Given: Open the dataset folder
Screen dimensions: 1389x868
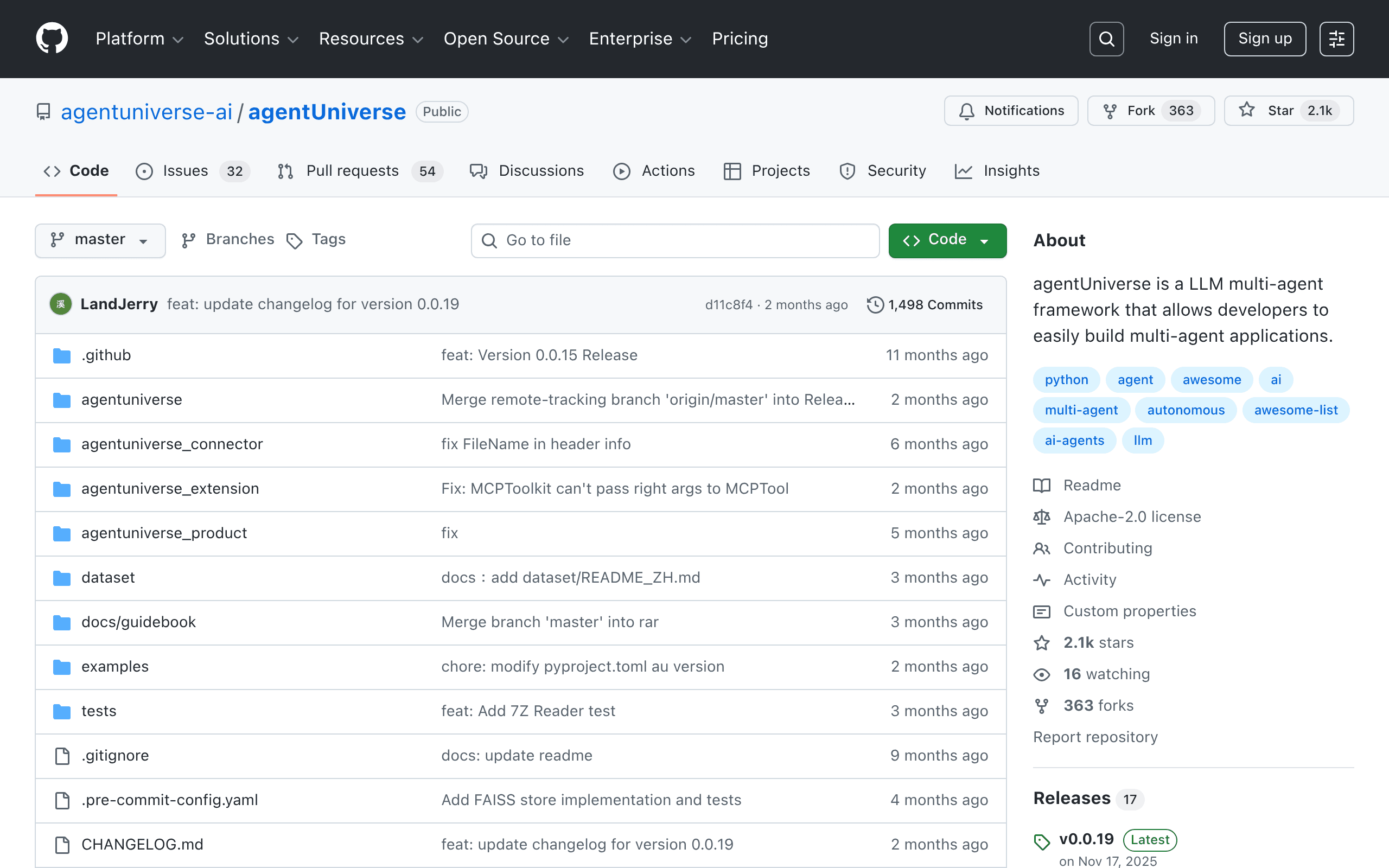Looking at the screenshot, I should coord(108,578).
